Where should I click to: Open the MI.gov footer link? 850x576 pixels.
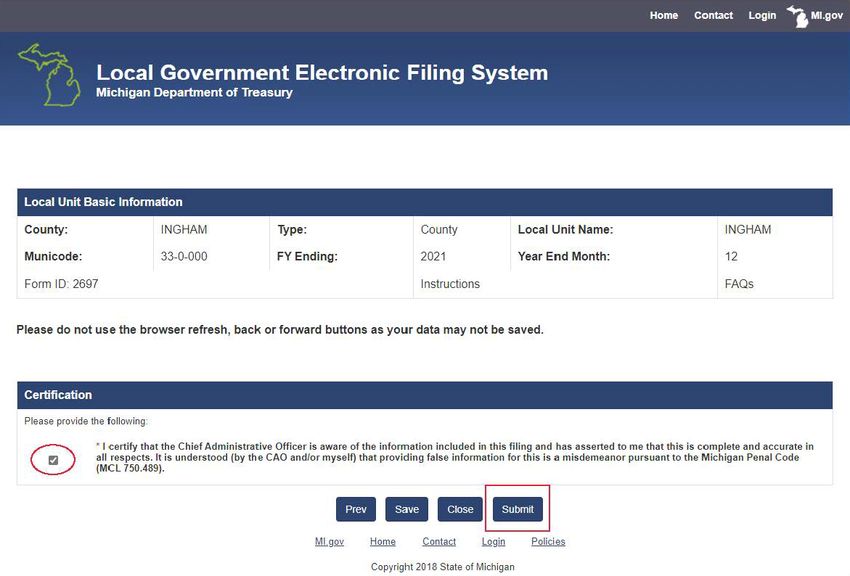329,541
